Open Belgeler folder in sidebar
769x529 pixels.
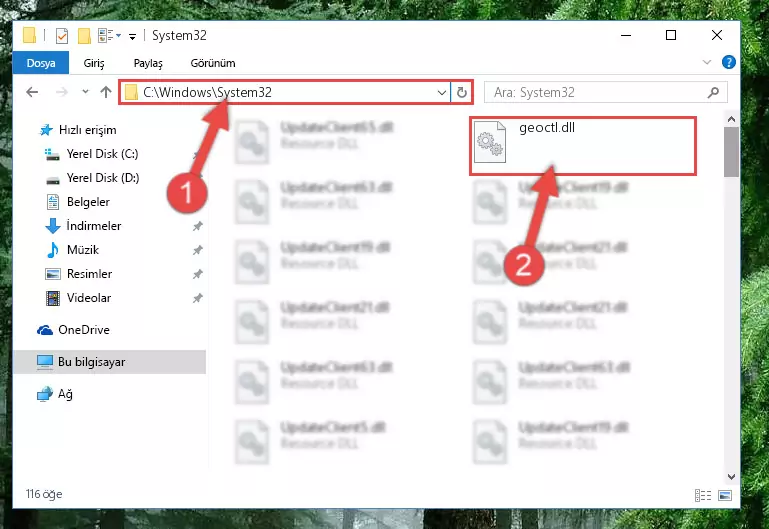(88, 202)
